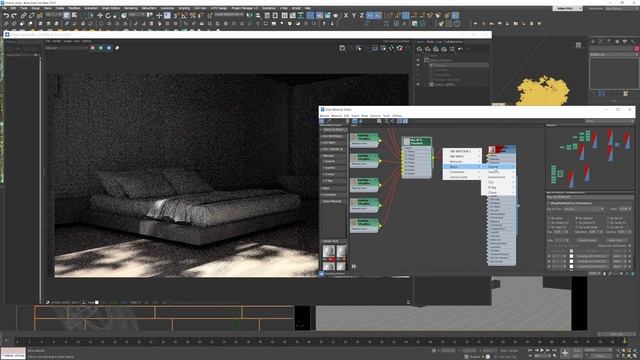Select the Unlink Selection tool
The height and width of the screenshot is (360, 640).
point(32,16)
